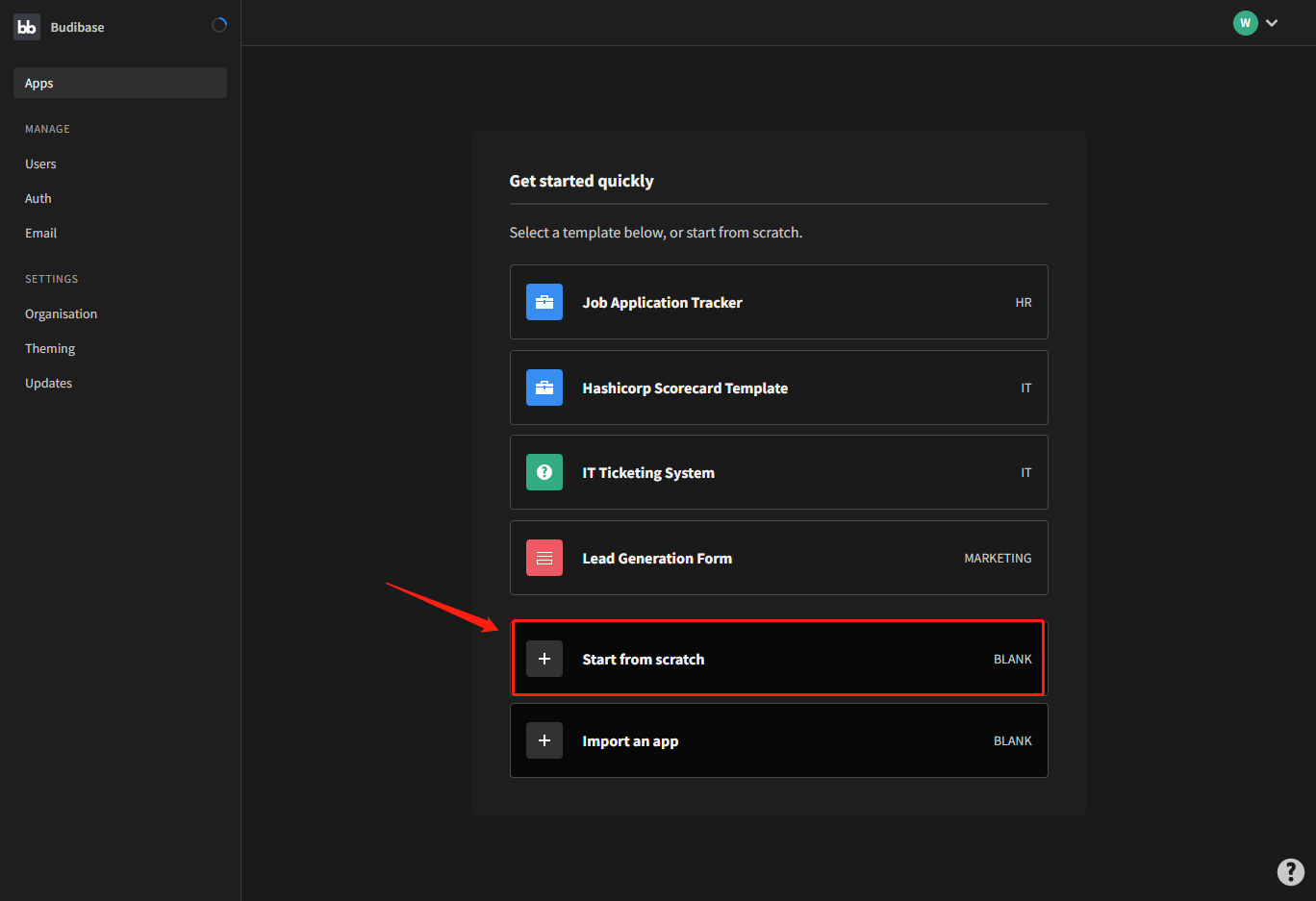Click the plus icon next to Import an app

544,740
